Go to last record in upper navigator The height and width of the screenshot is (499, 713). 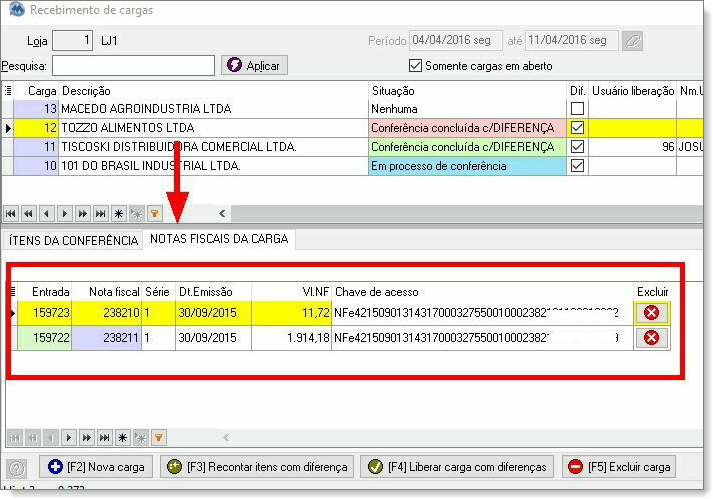click(x=100, y=213)
